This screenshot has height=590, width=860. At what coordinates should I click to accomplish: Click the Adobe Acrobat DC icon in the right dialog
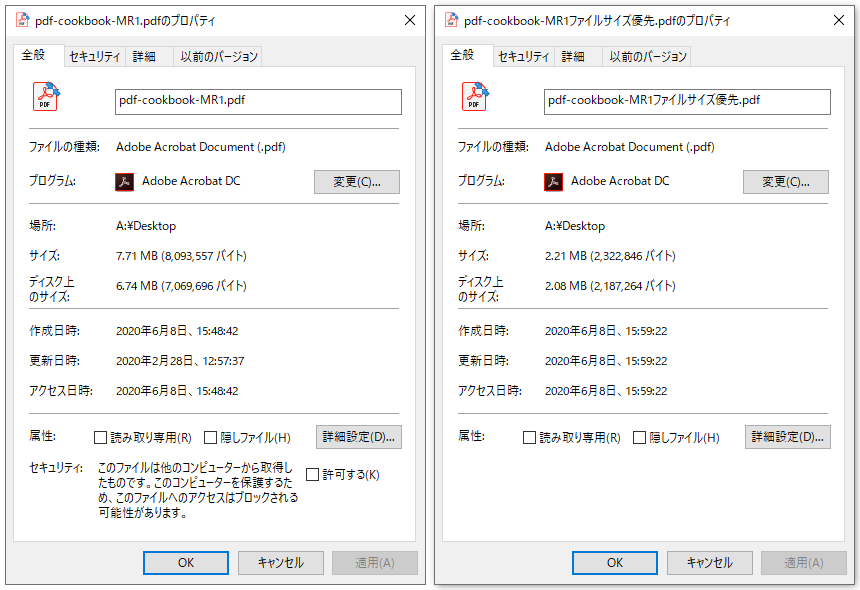[x=553, y=182]
